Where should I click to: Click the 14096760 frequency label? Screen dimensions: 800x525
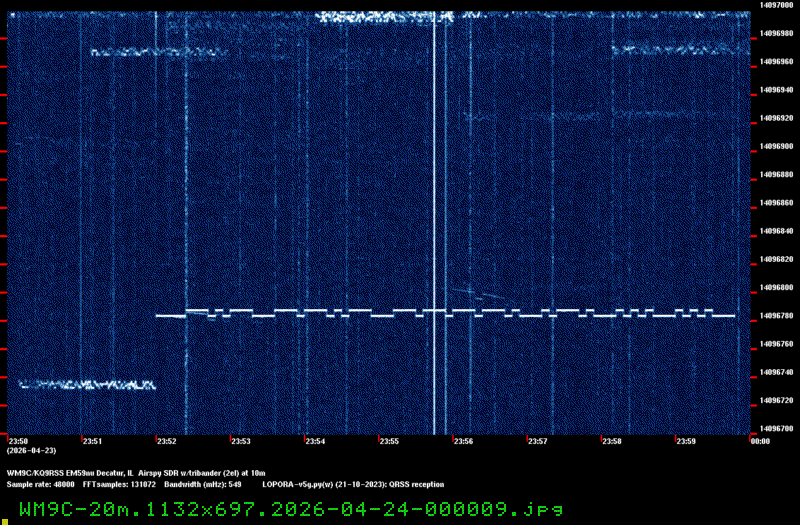(776, 344)
